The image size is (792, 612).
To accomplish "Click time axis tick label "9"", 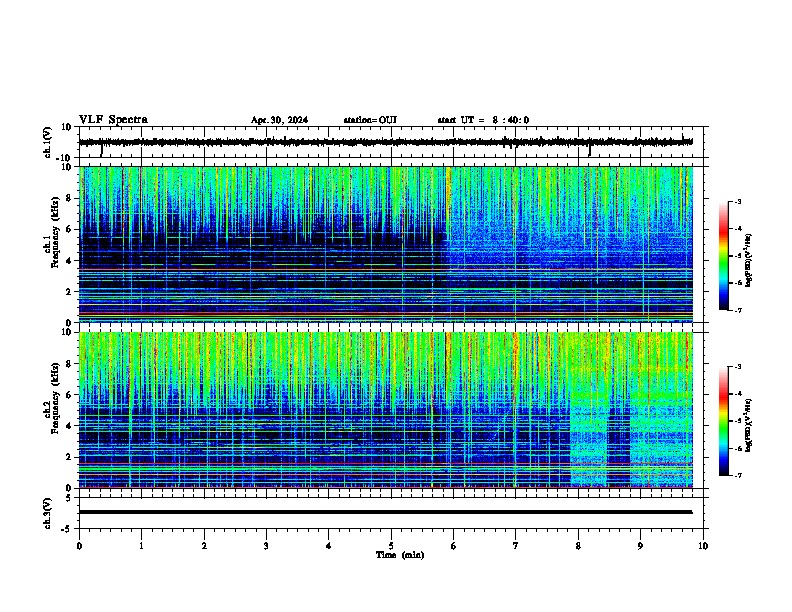I will click(640, 546).
